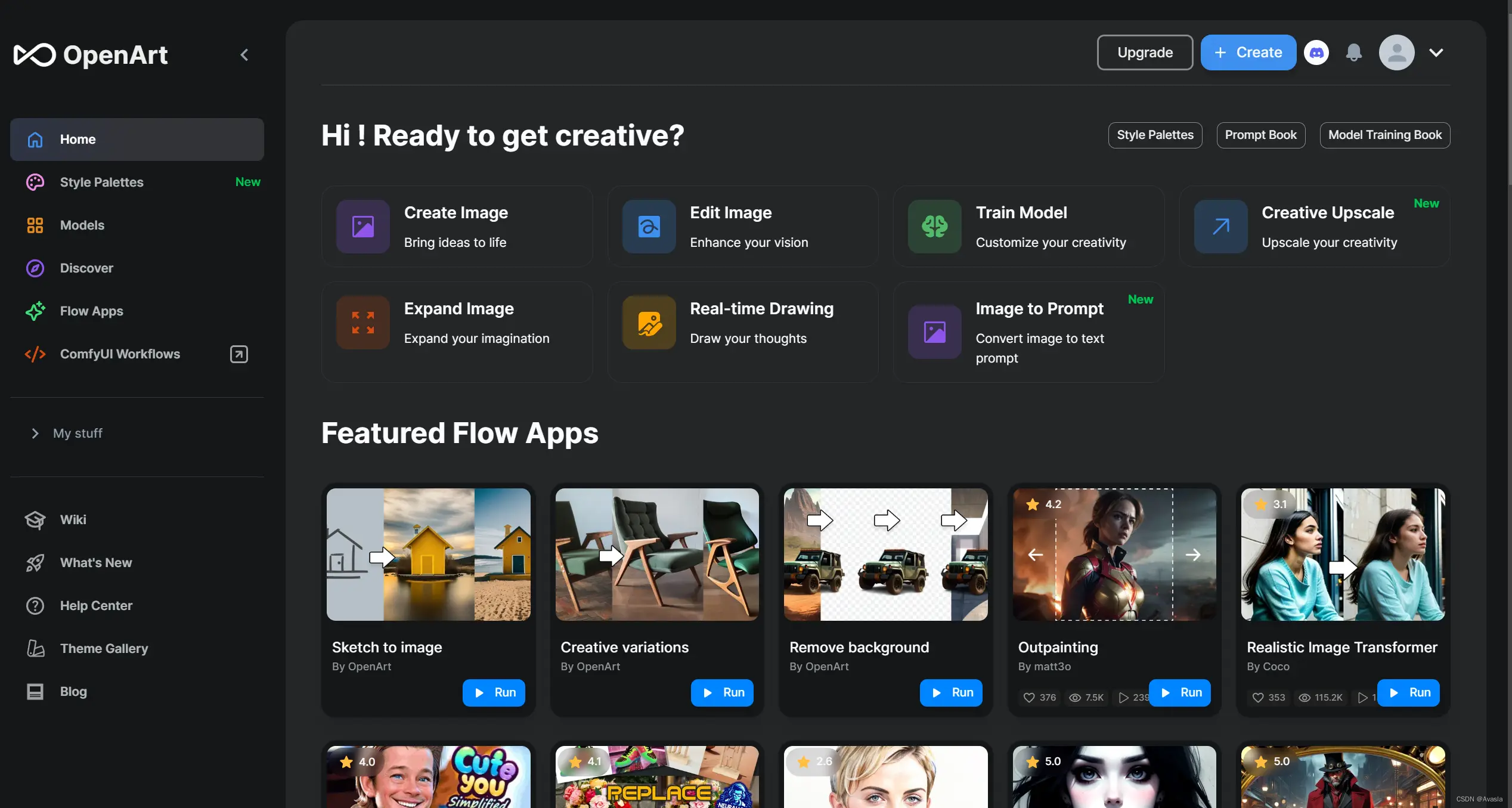The height and width of the screenshot is (808, 1512).
Task: Click the Real-time Drawing yellow icon
Action: pyautogui.click(x=649, y=323)
